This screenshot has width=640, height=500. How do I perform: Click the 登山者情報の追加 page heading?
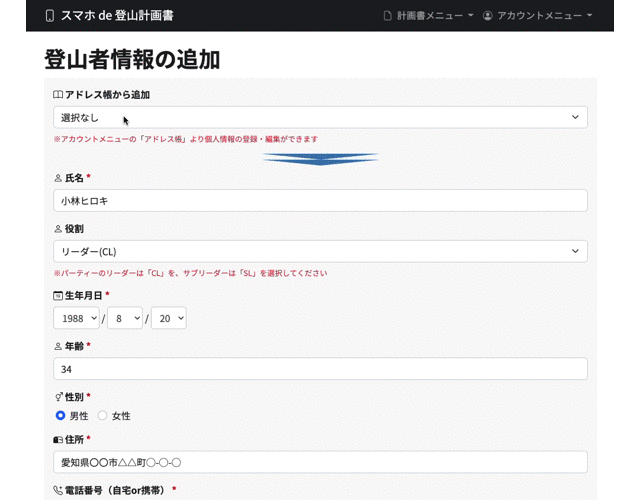point(132,60)
